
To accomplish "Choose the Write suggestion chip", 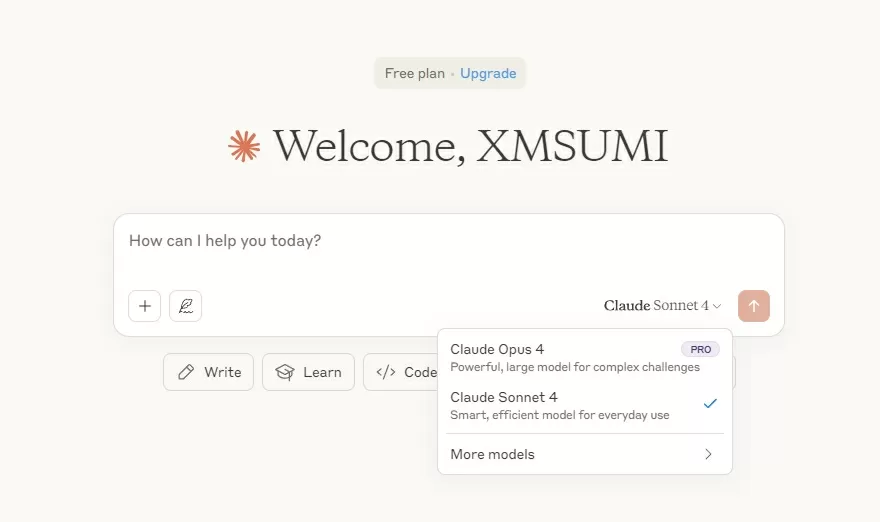I will (x=208, y=372).
